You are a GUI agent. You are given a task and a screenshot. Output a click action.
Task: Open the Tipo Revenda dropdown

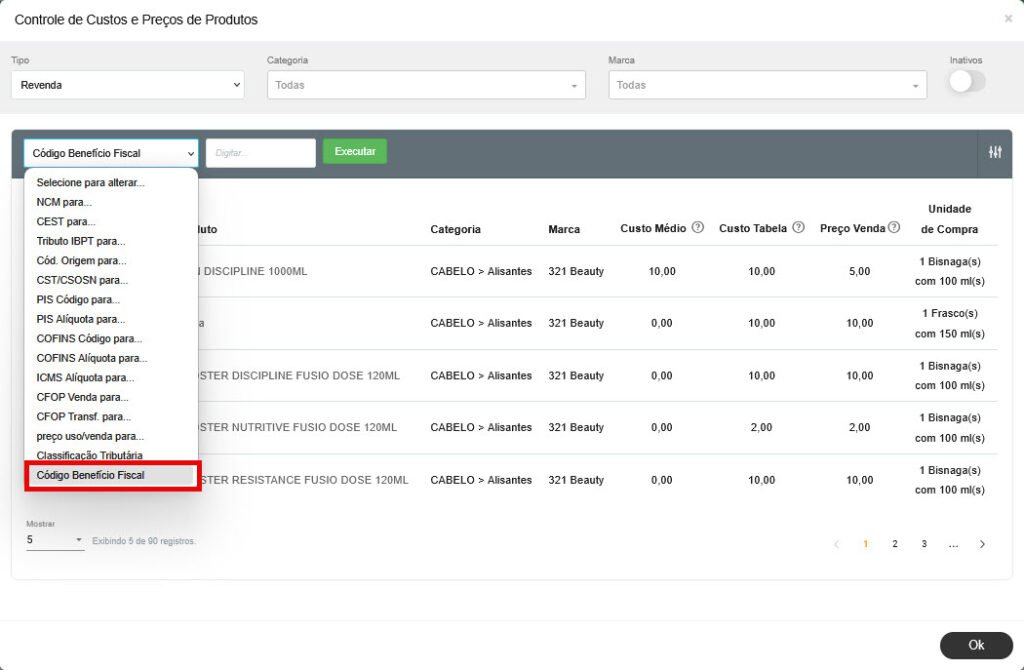(127, 85)
